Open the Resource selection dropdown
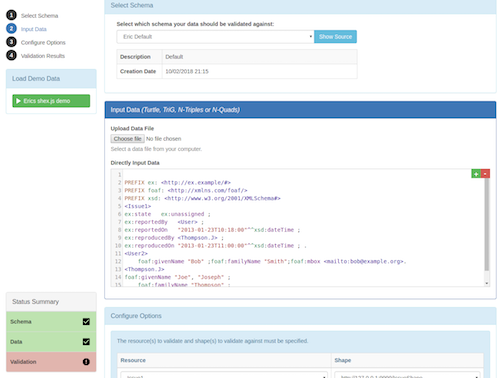500x378 pixels. [x=224, y=375]
